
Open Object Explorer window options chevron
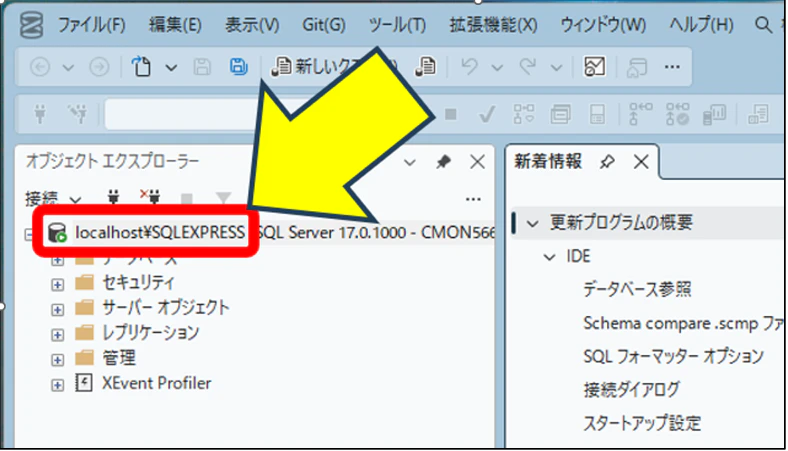coord(410,162)
